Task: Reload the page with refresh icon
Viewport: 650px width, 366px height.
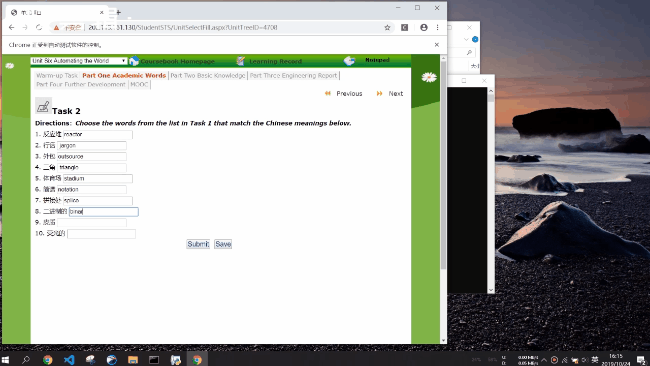Action: click(39, 27)
